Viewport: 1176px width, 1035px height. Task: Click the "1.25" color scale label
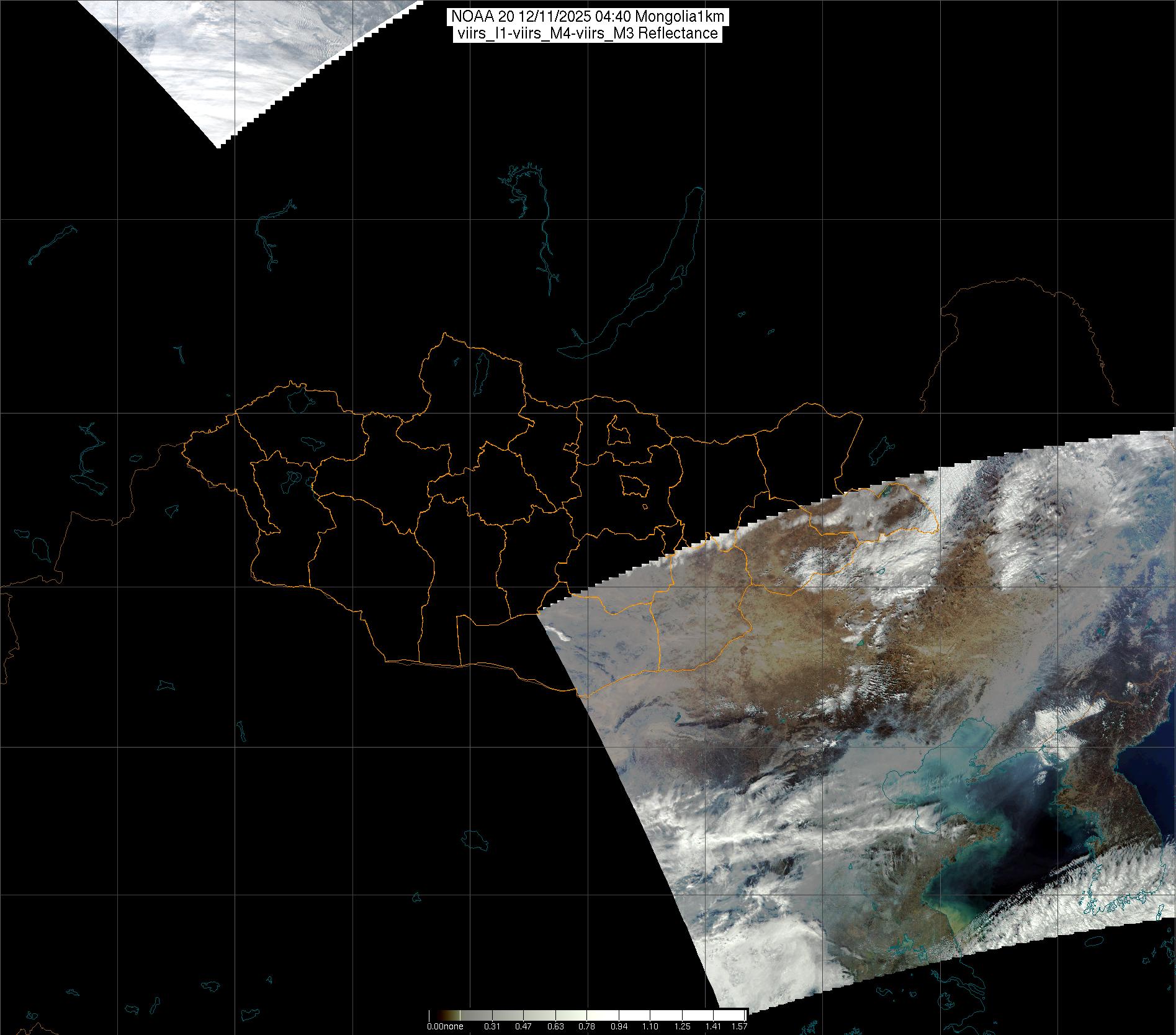point(682,1026)
